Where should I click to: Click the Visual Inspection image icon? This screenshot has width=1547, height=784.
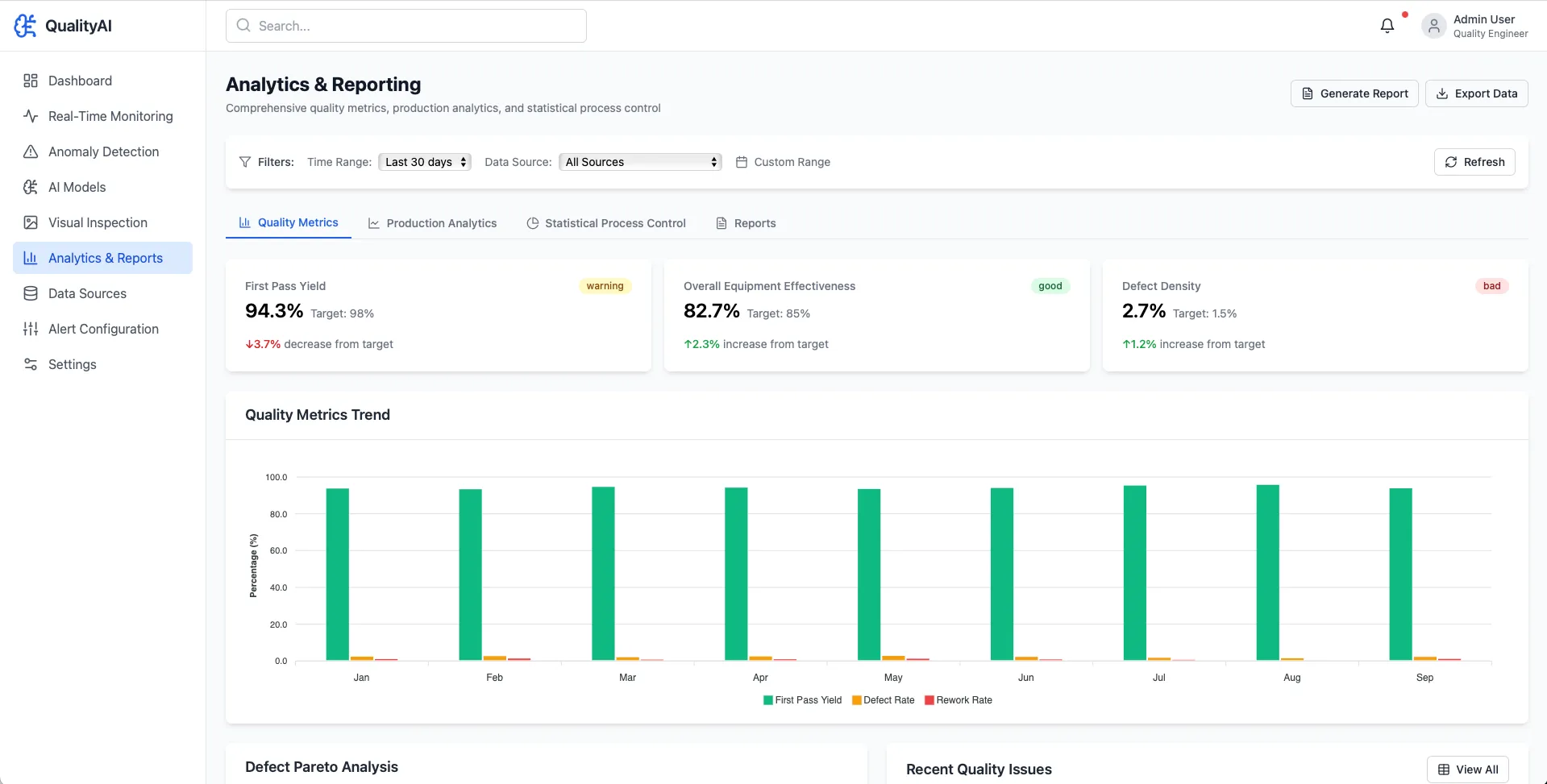coord(31,222)
